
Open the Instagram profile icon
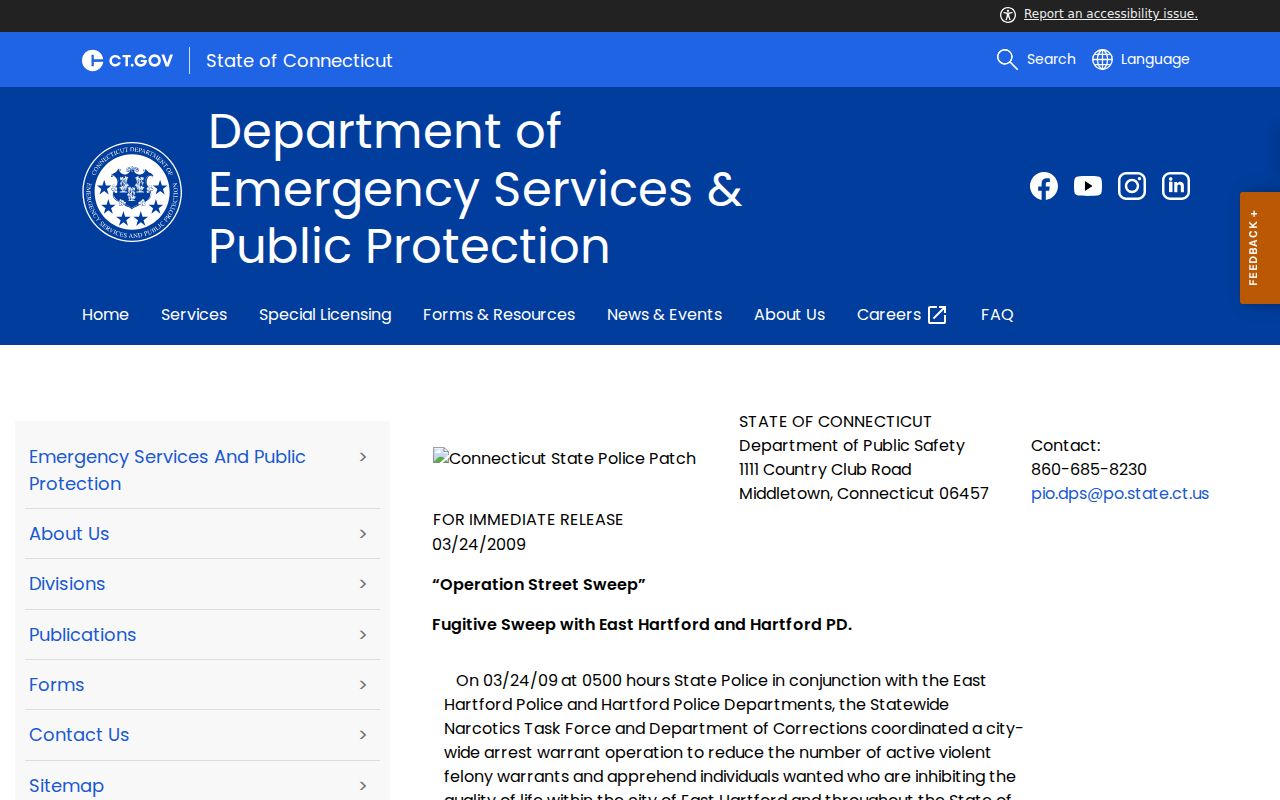click(1132, 186)
